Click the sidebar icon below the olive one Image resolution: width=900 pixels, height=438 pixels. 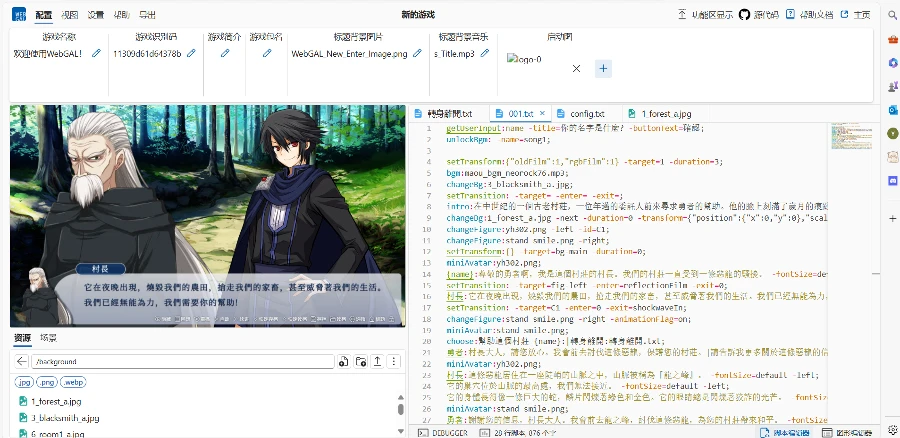[892, 157]
